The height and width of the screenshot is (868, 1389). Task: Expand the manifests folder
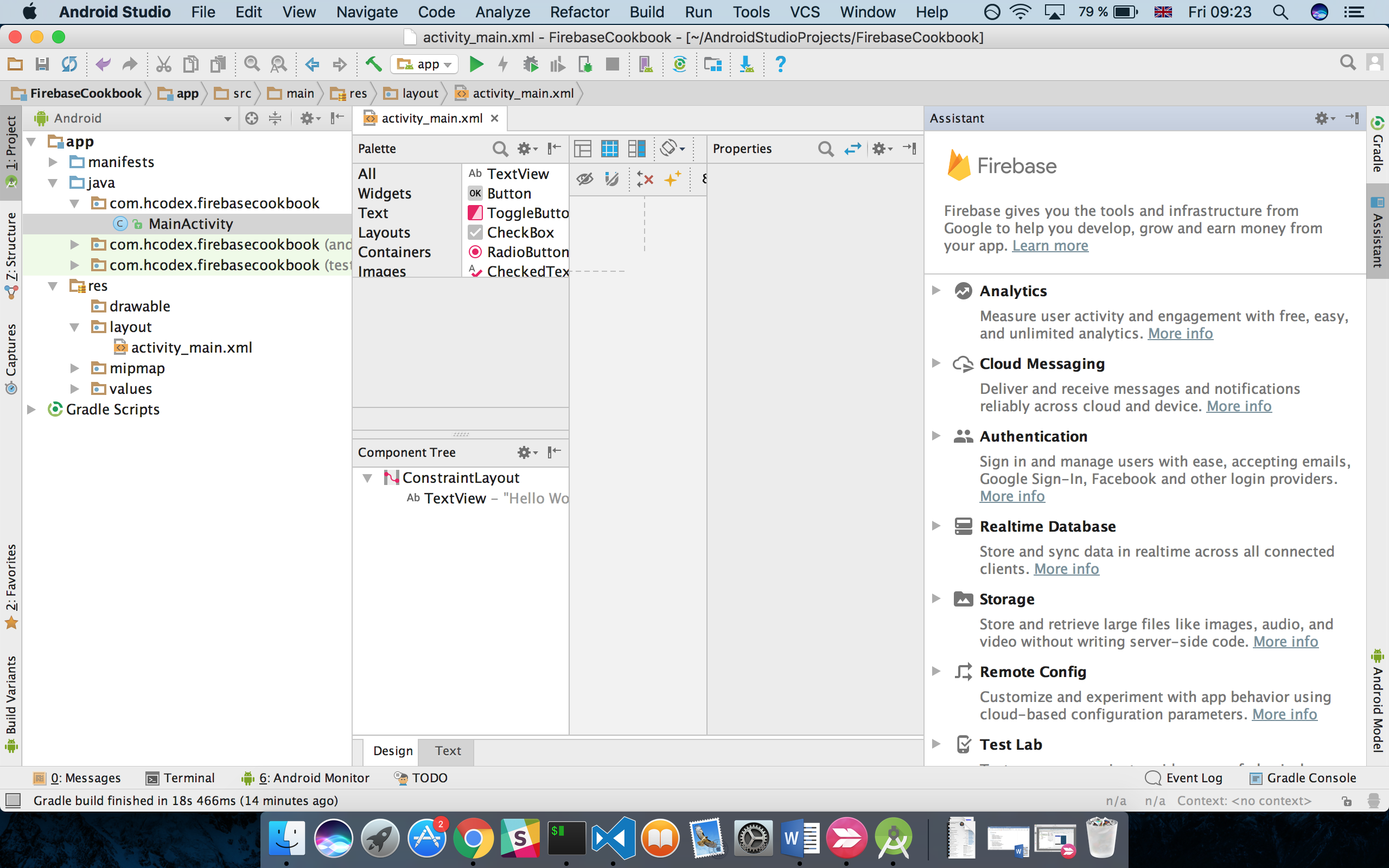click(53, 162)
